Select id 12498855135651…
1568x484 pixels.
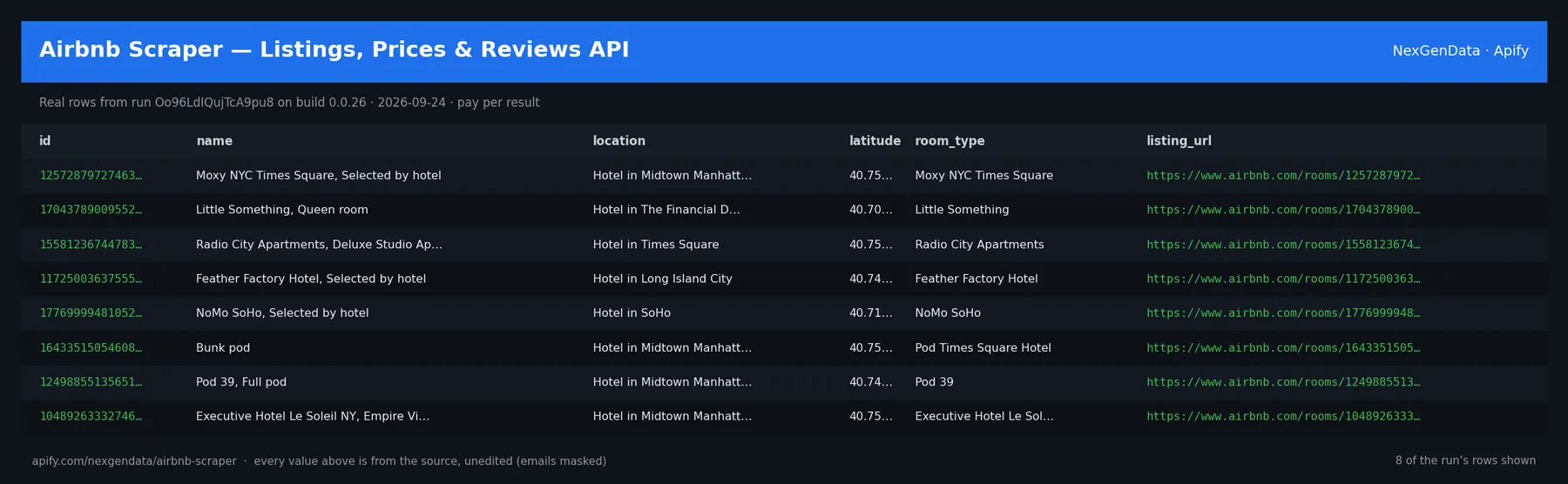point(91,382)
